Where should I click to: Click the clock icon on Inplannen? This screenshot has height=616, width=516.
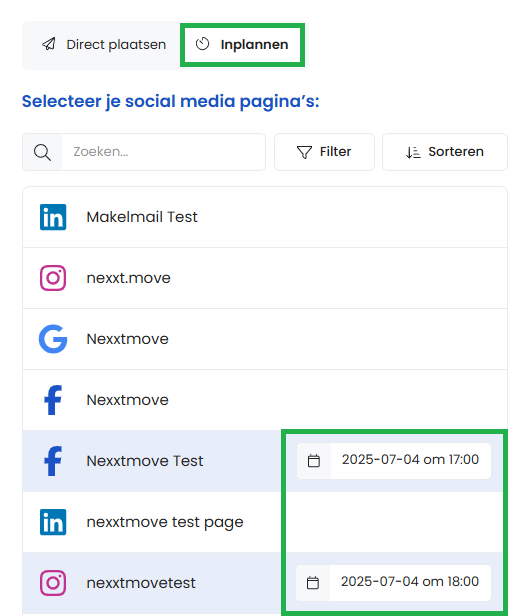pyautogui.click(x=202, y=44)
